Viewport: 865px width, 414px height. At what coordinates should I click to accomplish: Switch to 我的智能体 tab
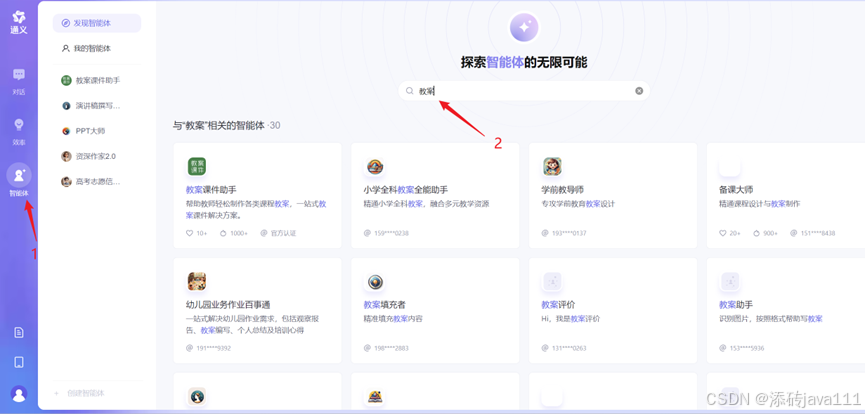tap(97, 49)
